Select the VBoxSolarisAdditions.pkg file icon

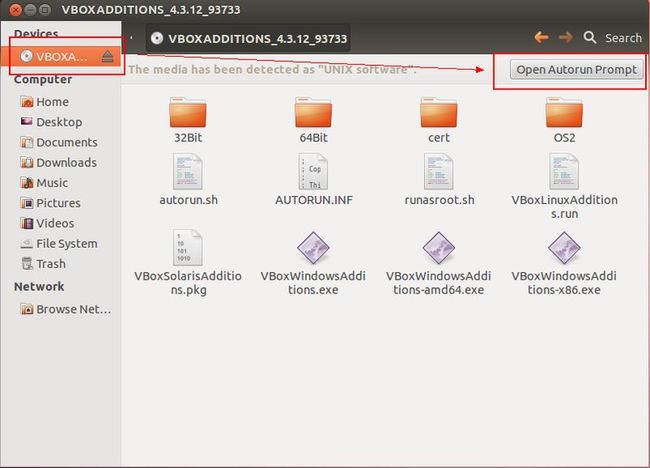[x=188, y=247]
